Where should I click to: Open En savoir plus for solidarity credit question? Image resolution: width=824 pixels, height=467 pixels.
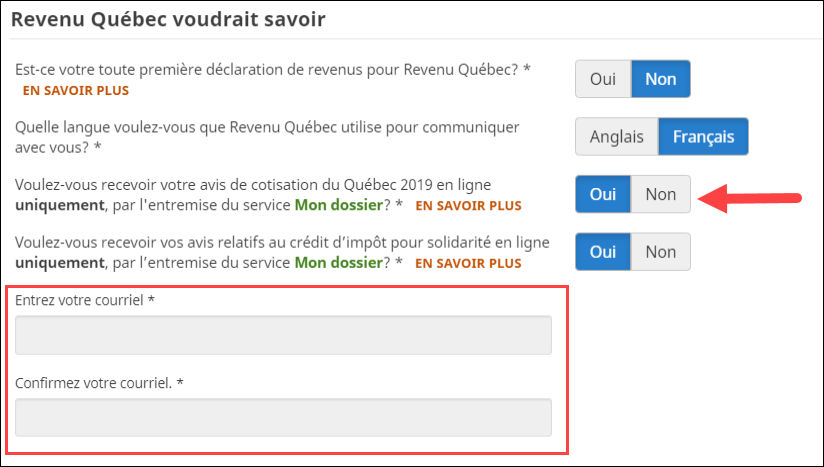pos(468,264)
